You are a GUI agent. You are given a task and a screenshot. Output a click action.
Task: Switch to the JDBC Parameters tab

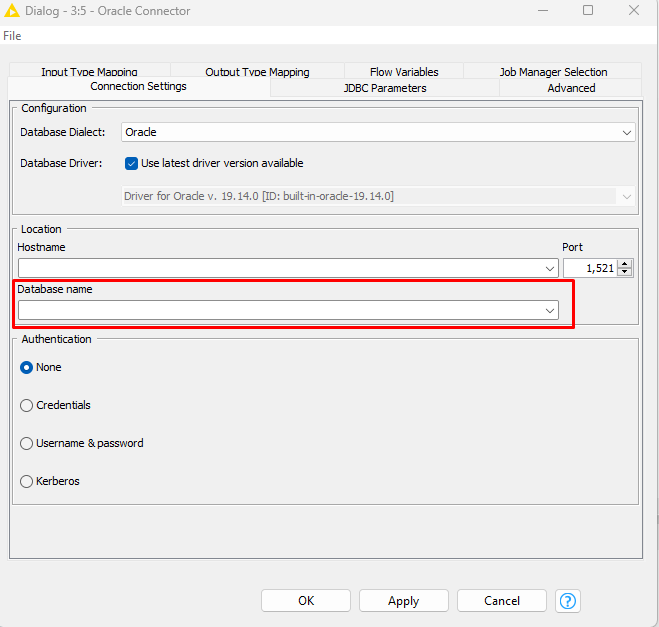[385, 88]
